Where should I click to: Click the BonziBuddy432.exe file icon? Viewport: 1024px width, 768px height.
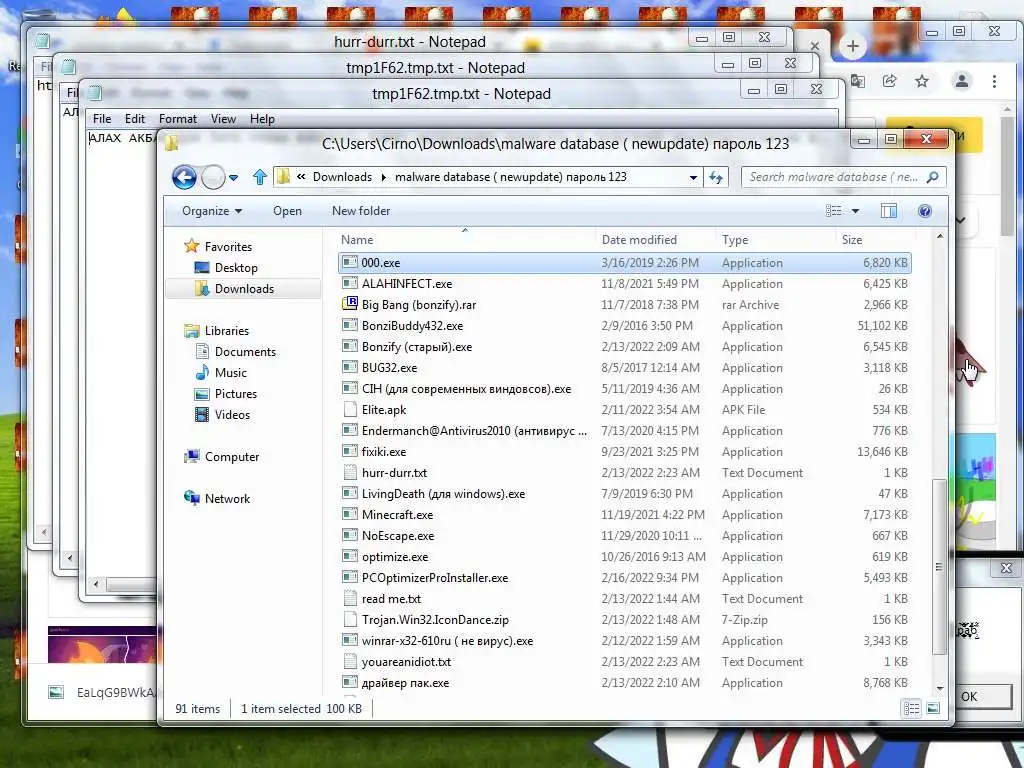(350, 325)
